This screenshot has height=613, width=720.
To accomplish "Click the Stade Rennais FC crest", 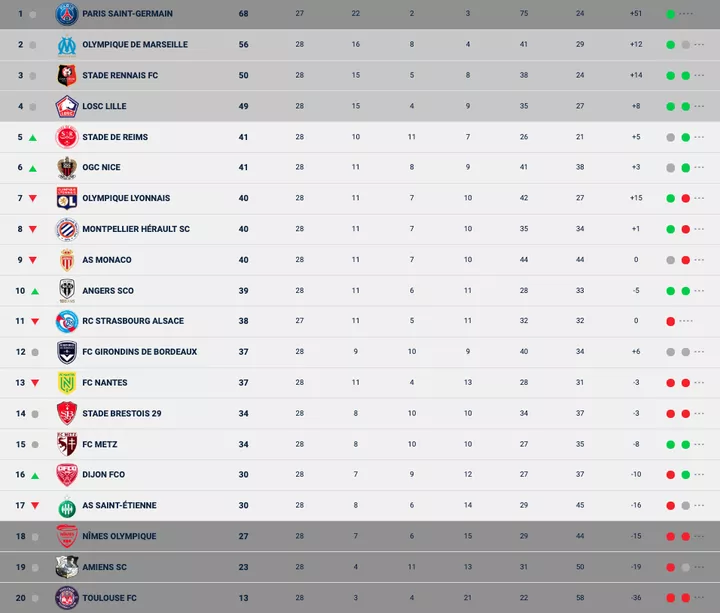I will point(67,75).
